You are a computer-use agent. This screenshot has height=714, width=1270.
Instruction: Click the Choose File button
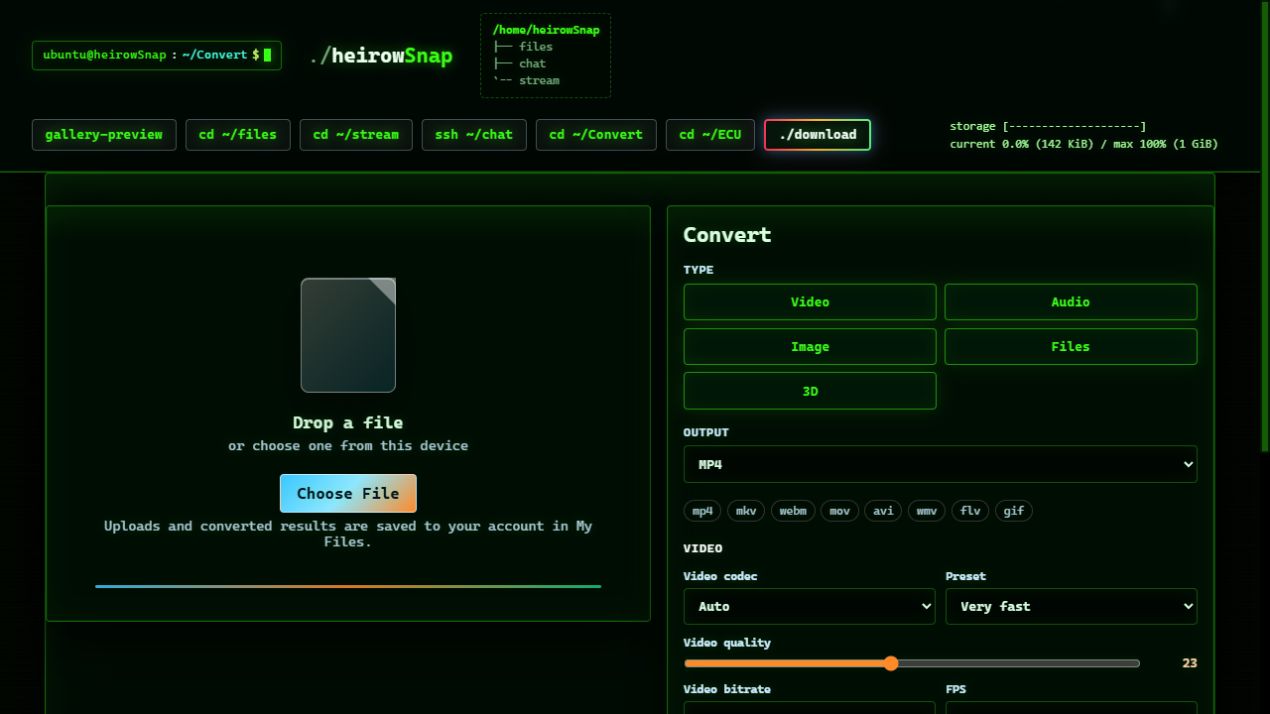coord(348,493)
